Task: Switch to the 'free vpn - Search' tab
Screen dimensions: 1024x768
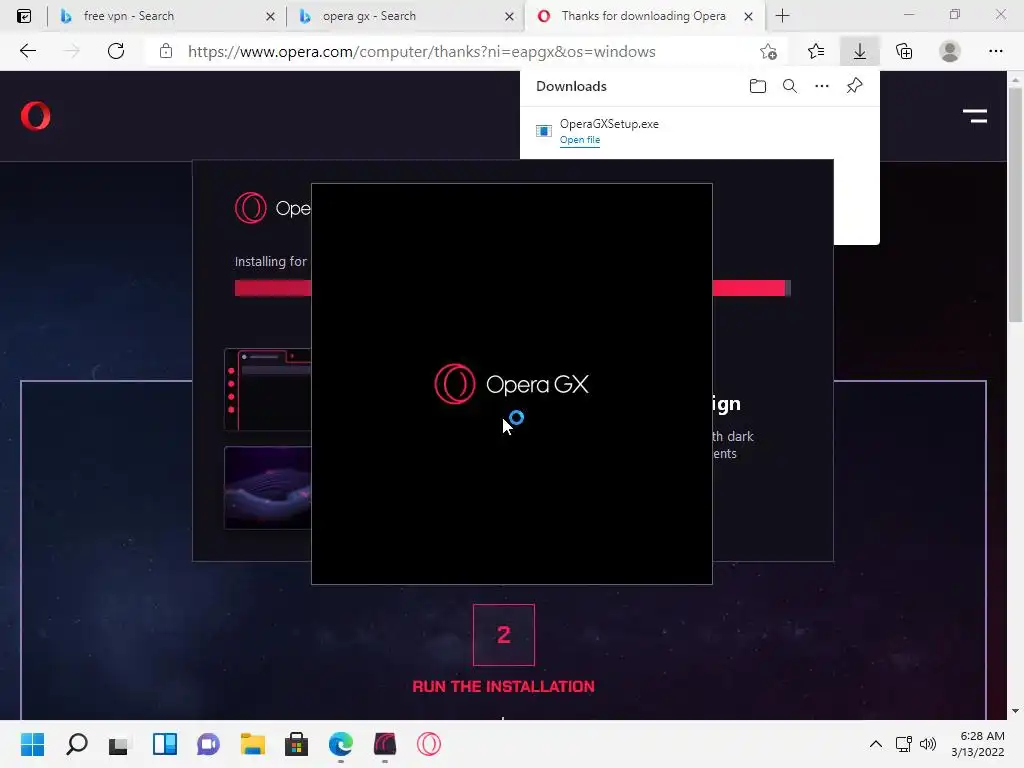Action: pos(165,16)
